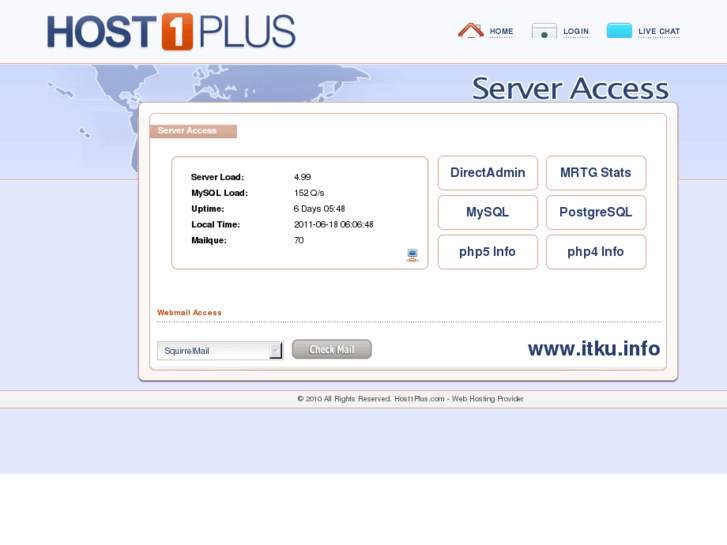Go to PostgreSQL button
Screen dimensions: 727x545
click(x=596, y=212)
